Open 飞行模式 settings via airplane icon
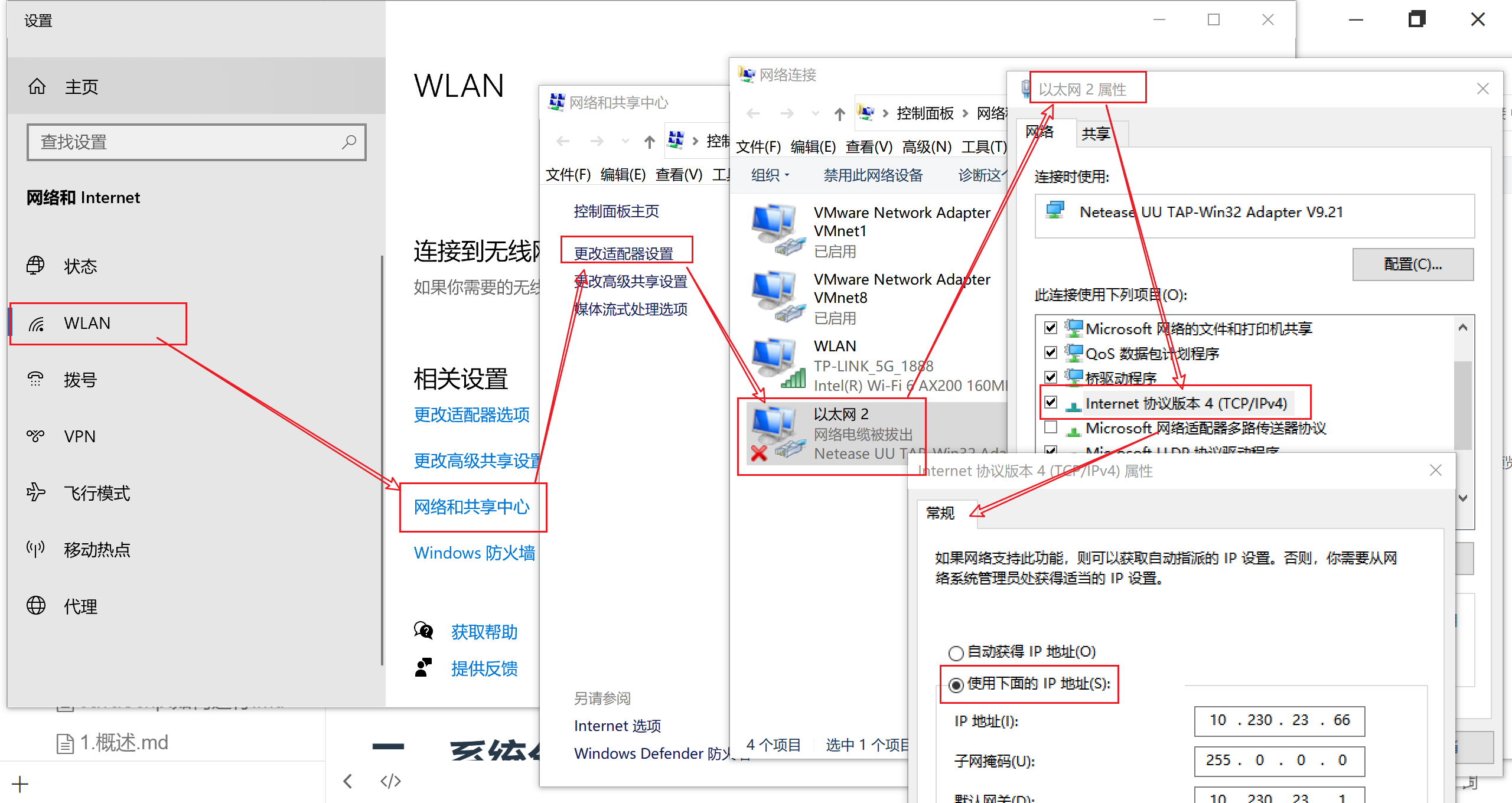This screenshot has height=803, width=1512. [x=36, y=493]
